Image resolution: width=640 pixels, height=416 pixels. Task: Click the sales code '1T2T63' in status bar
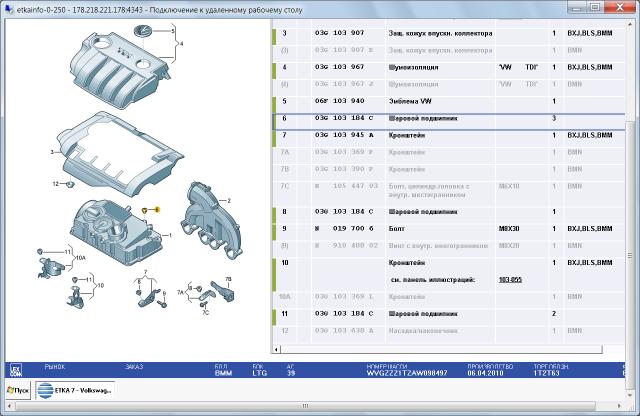(547, 373)
